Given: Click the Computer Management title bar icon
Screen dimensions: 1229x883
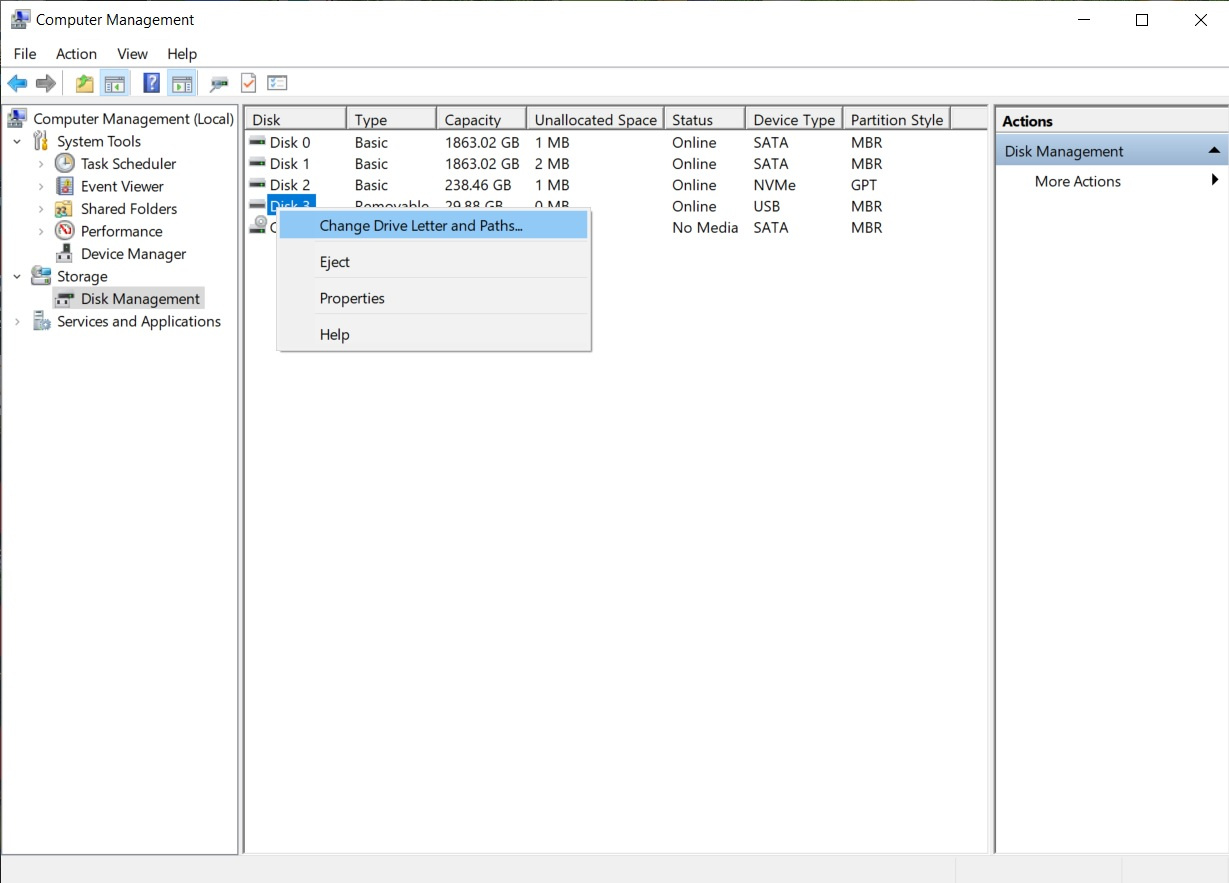Looking at the screenshot, I should point(19,19).
